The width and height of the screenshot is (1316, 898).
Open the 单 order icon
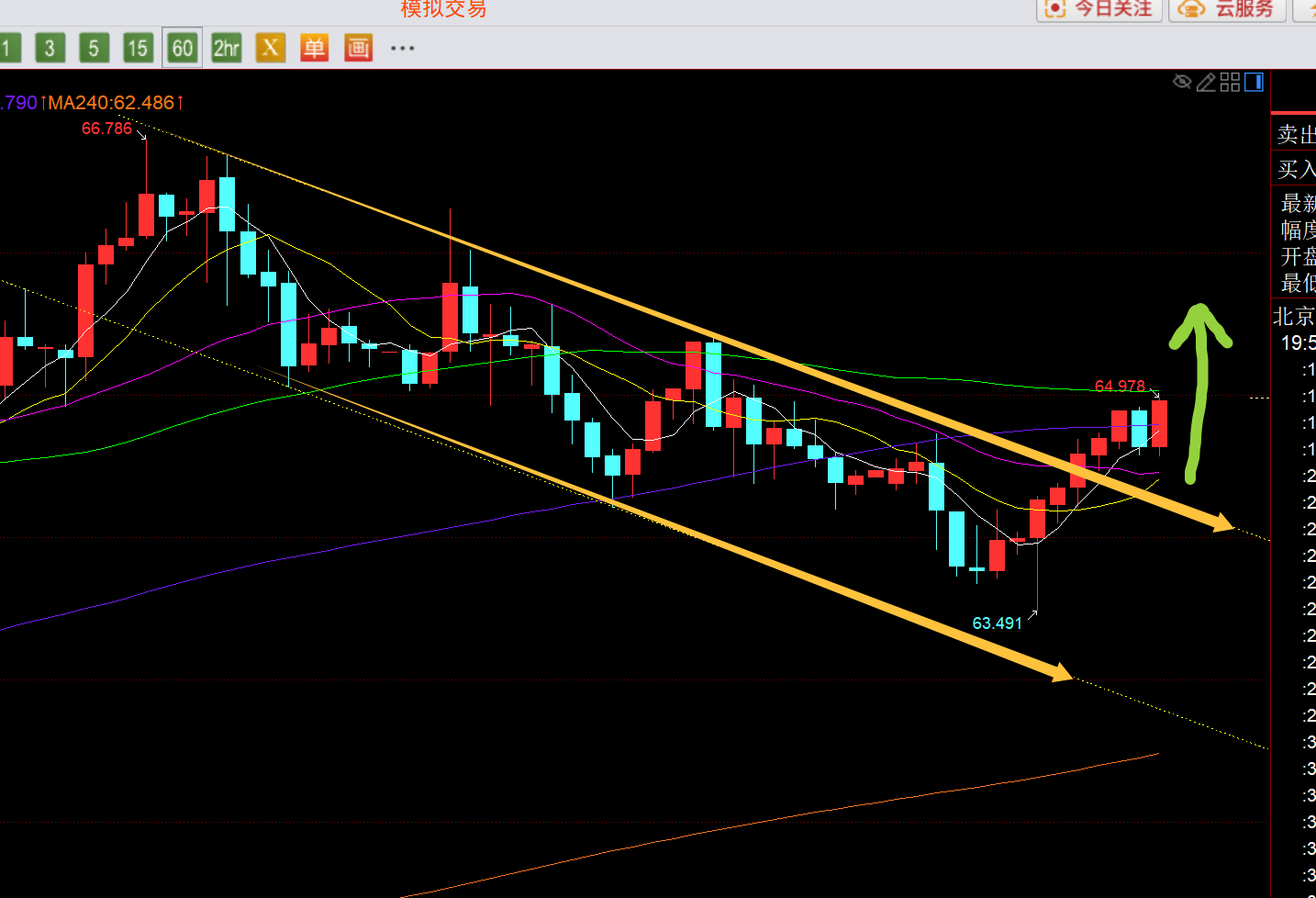[x=314, y=48]
